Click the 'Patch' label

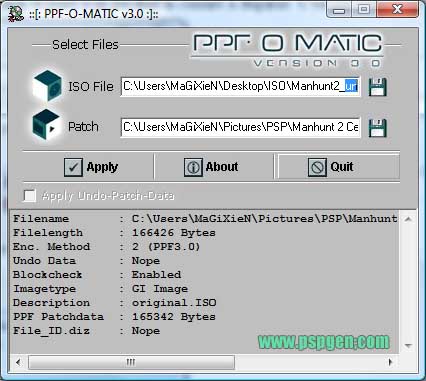click(x=83, y=127)
